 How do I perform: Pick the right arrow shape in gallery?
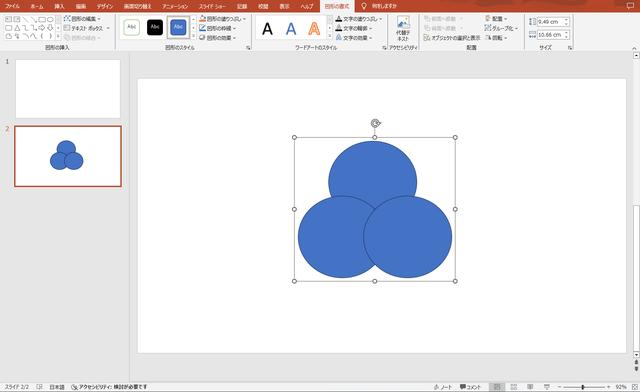pyautogui.click(x=42, y=28)
